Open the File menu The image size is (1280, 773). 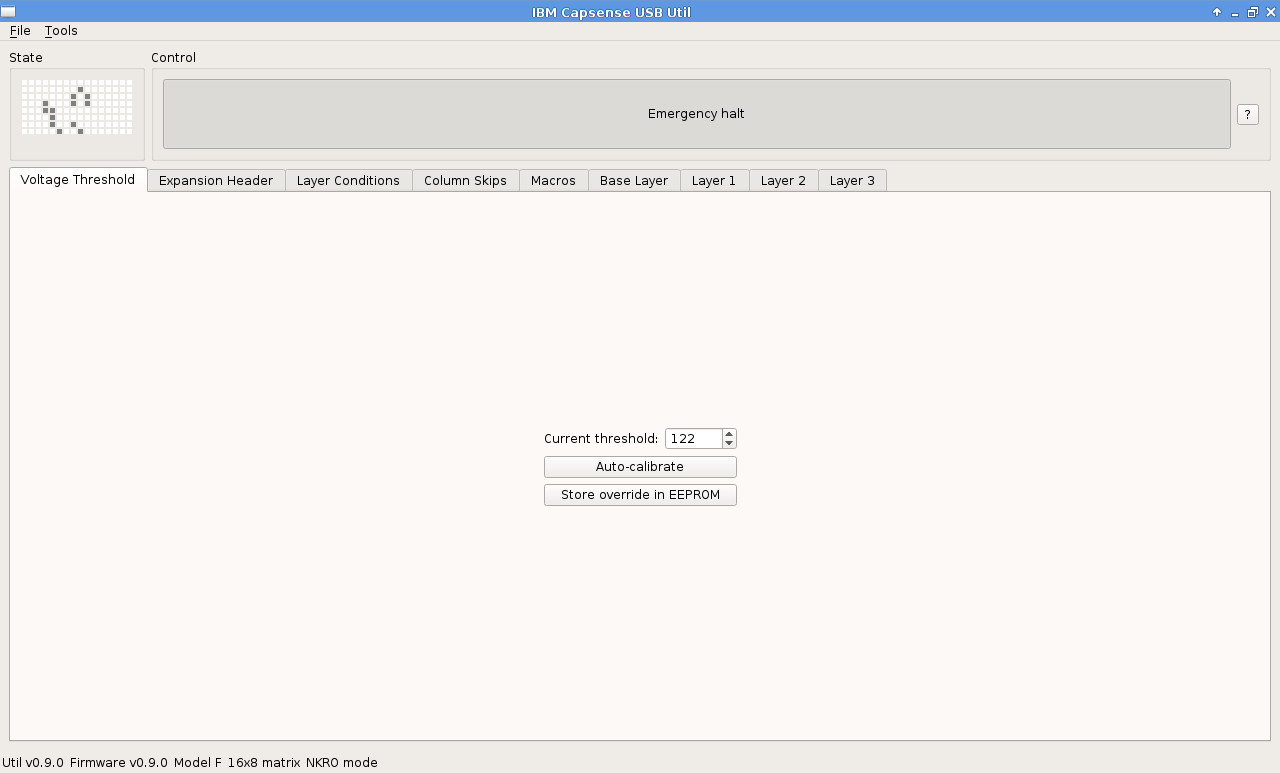tap(20, 31)
